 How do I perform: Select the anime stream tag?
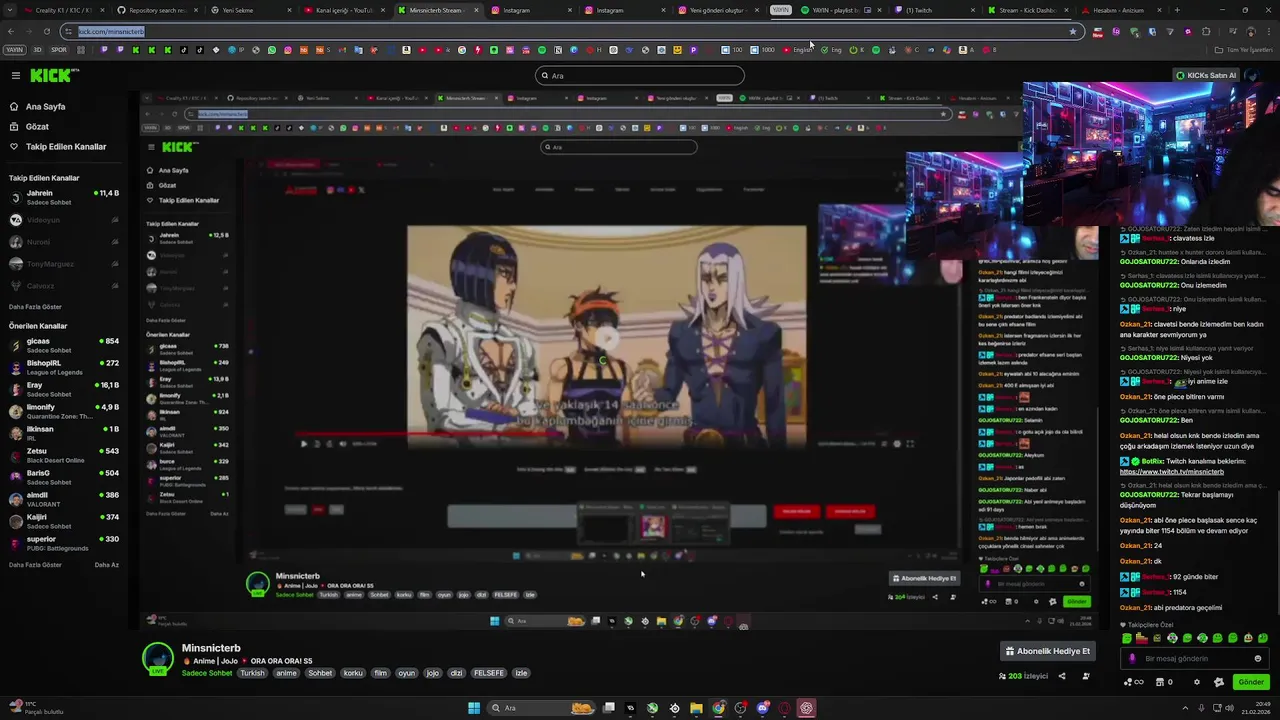pyautogui.click(x=286, y=673)
